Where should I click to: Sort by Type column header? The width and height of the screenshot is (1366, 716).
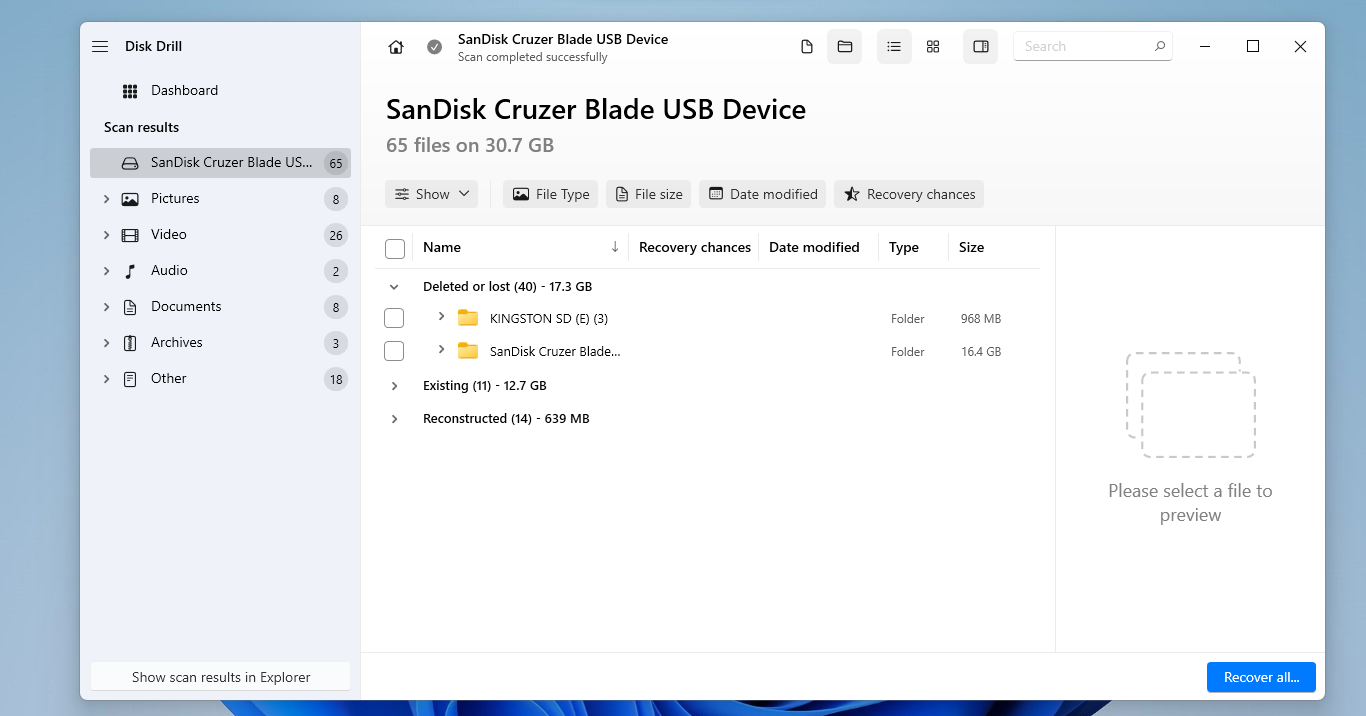(904, 247)
